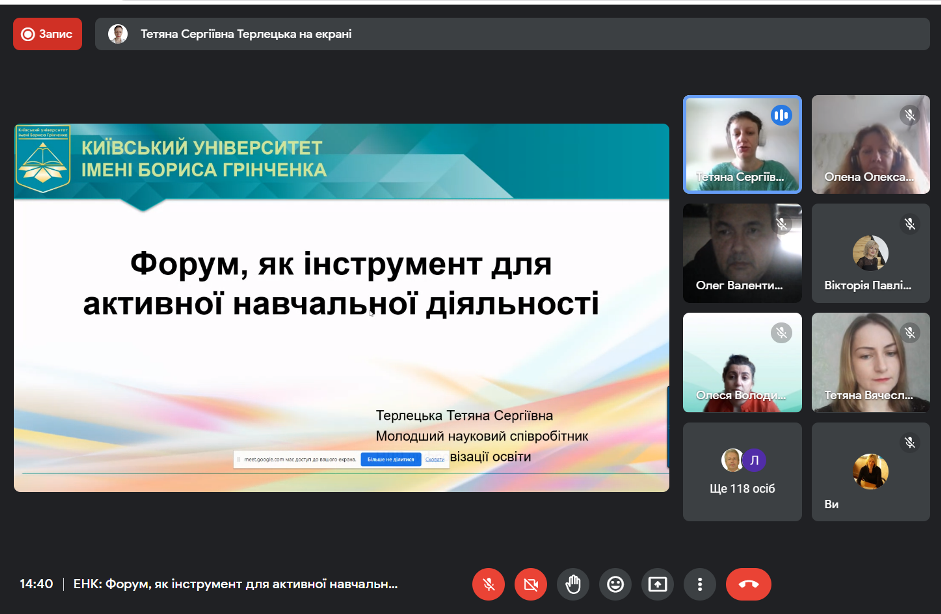Click the muted mic icon on Вікторія Павлівна's tile

(909, 224)
